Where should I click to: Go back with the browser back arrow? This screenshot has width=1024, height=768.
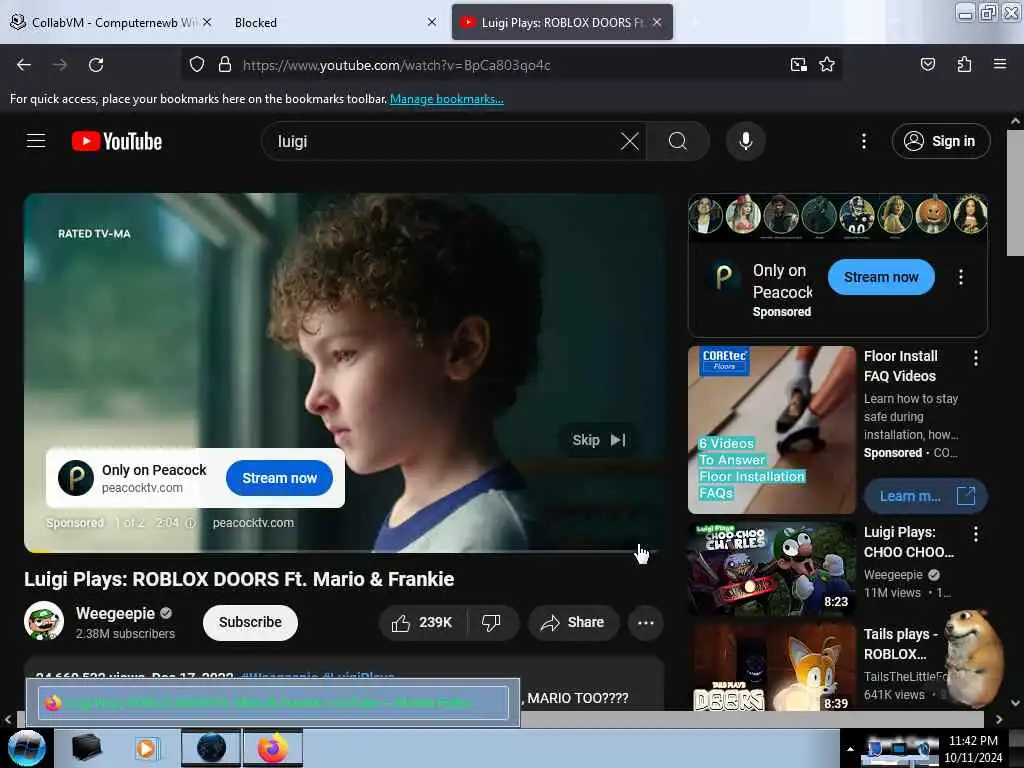click(24, 65)
